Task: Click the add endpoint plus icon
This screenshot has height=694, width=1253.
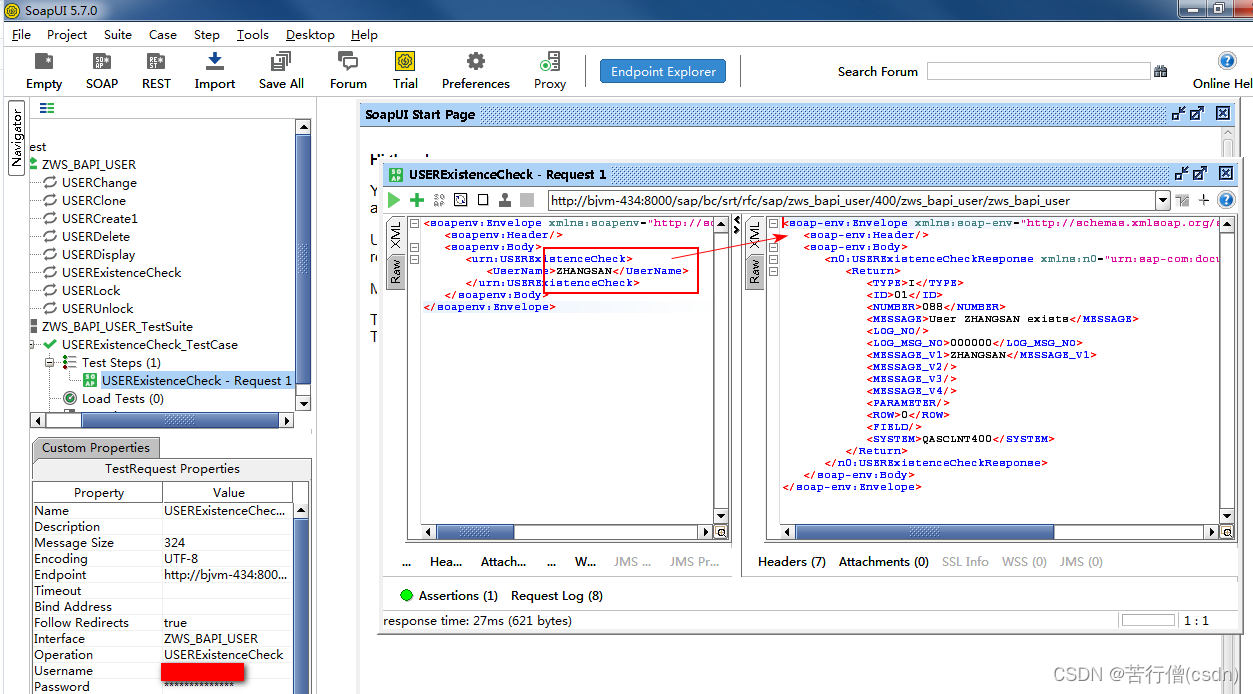Action: [1204, 200]
